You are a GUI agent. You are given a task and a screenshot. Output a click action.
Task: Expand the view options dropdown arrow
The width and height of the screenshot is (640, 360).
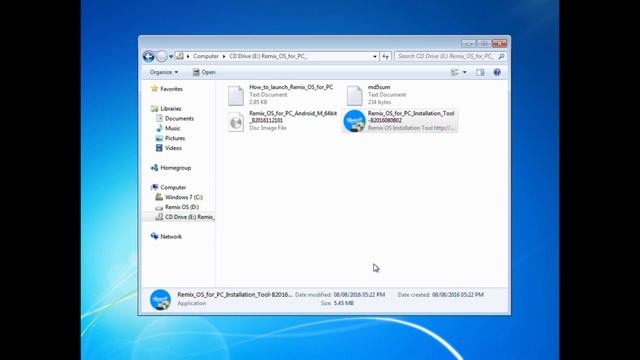click(464, 72)
